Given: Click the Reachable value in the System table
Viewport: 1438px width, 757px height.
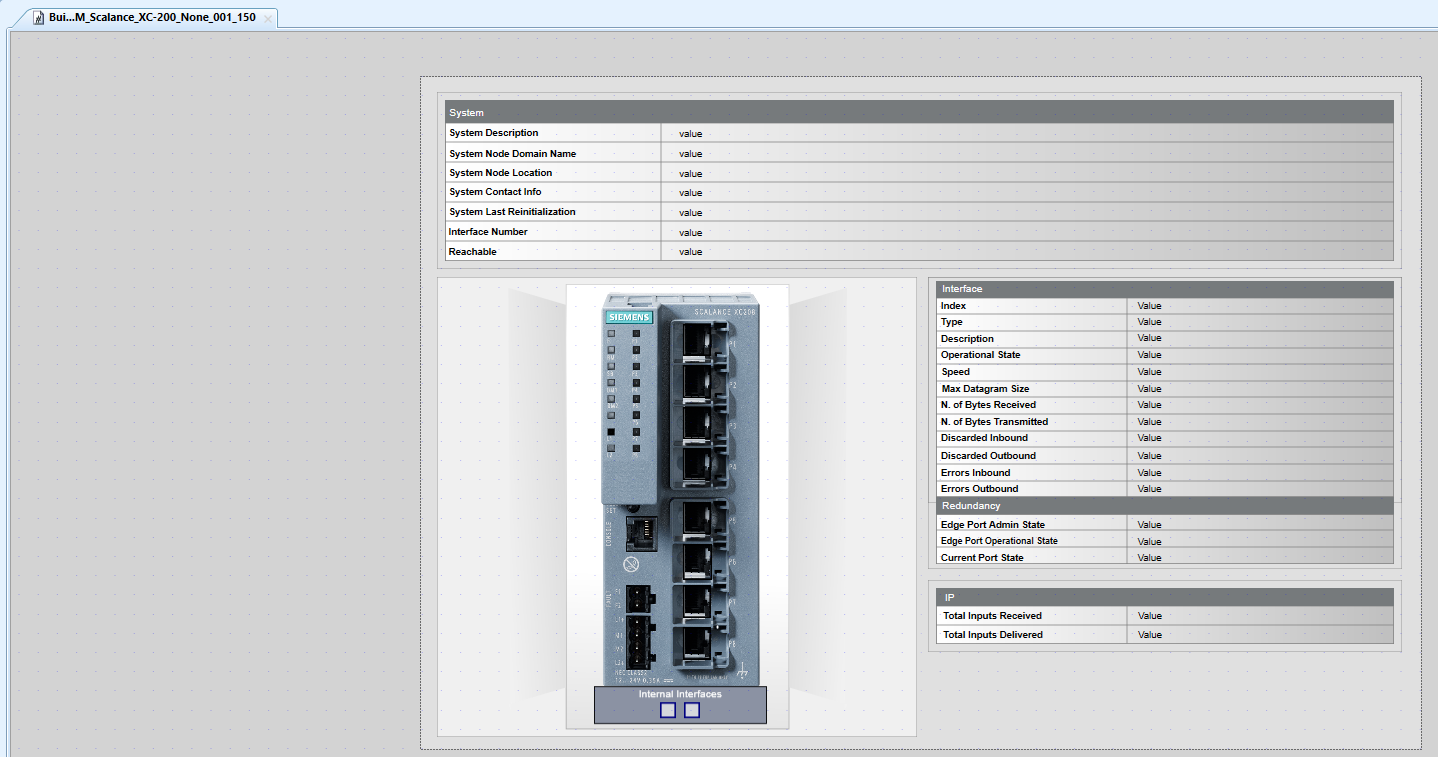Looking at the screenshot, I should 690,251.
